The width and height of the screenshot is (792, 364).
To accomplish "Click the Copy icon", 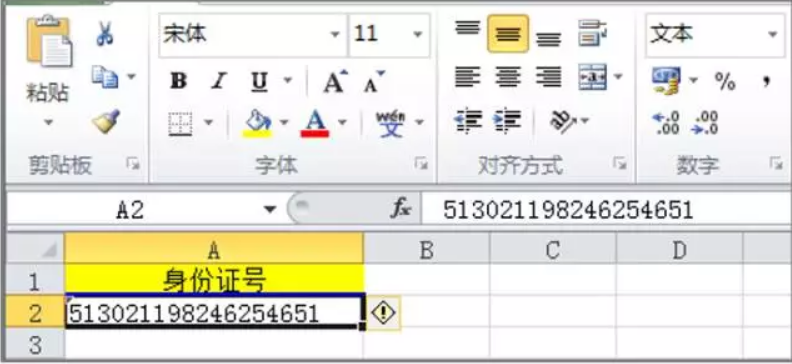I will (x=105, y=77).
